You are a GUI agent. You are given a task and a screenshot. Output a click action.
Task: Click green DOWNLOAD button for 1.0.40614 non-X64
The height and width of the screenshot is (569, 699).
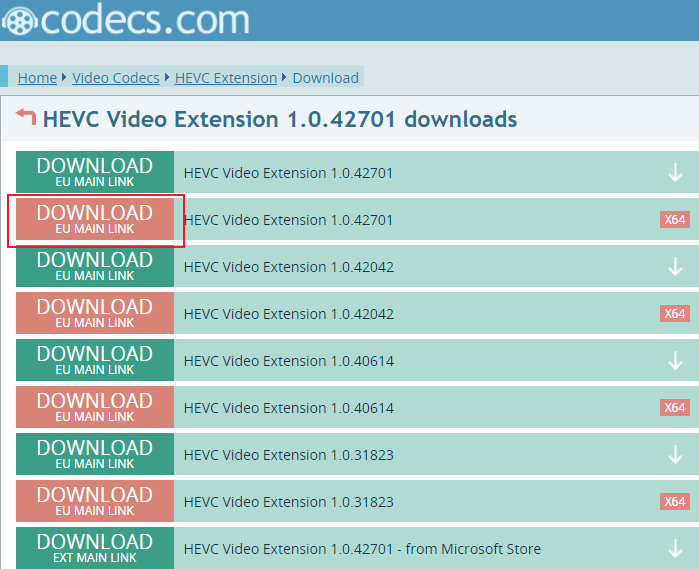(95, 360)
